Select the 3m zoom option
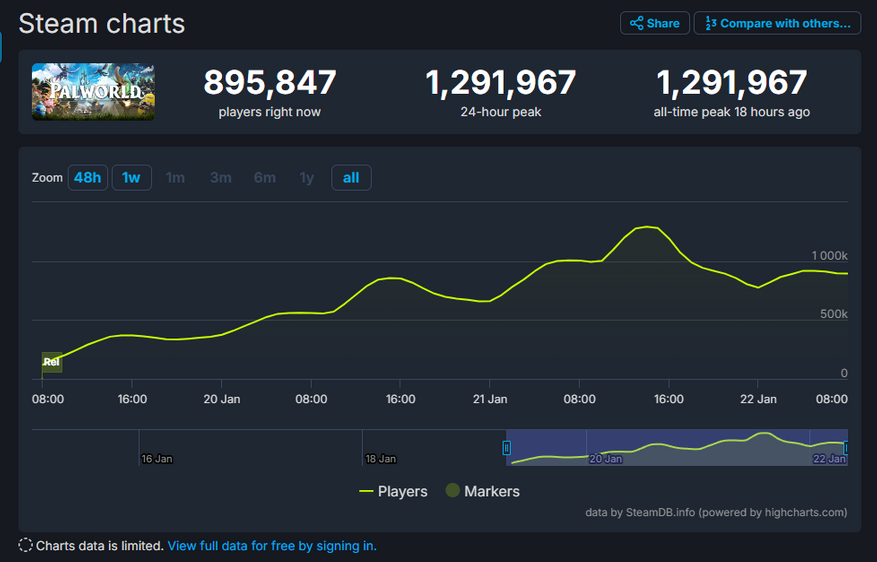Screen dimensions: 877x562 pos(220,178)
